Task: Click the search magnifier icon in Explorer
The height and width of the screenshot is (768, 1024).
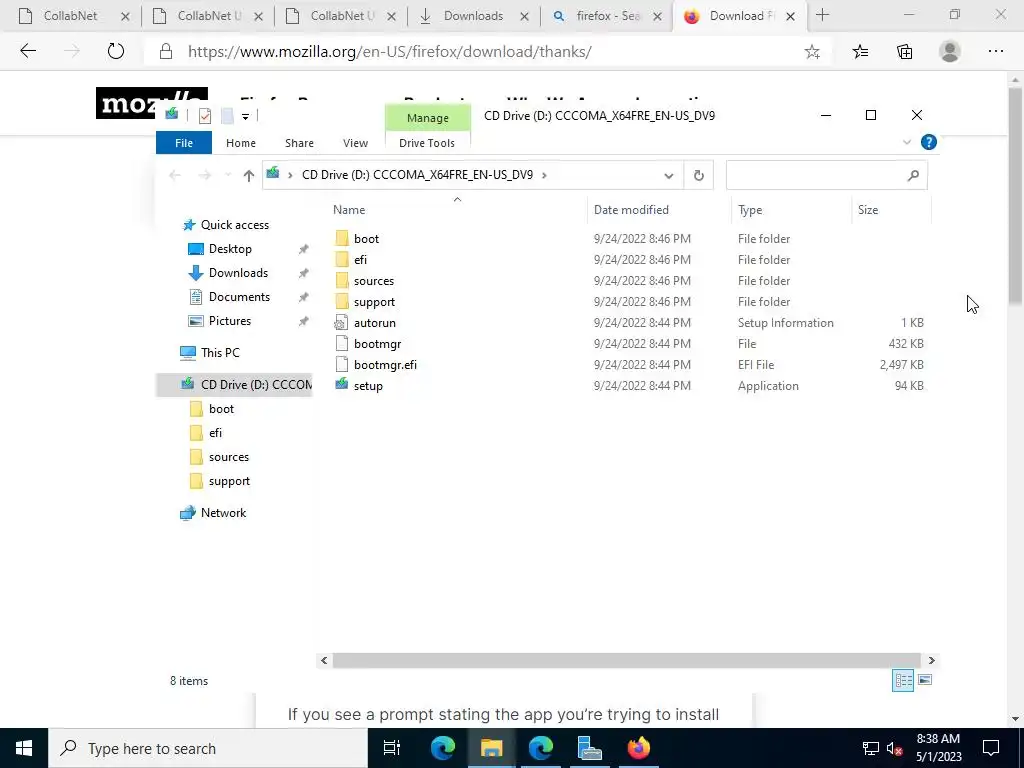Action: click(914, 175)
